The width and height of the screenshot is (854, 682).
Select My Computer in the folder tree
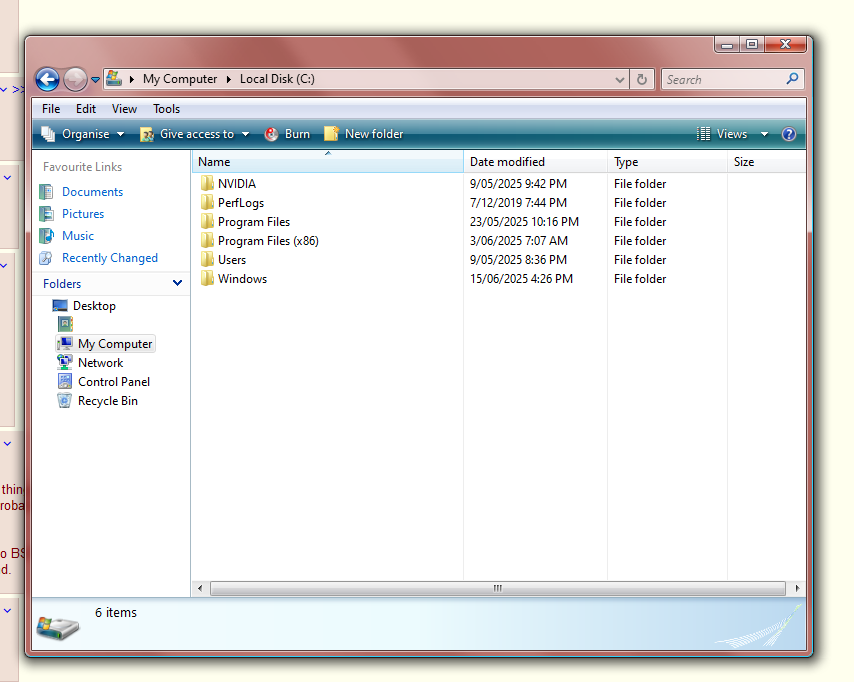[x=115, y=344]
